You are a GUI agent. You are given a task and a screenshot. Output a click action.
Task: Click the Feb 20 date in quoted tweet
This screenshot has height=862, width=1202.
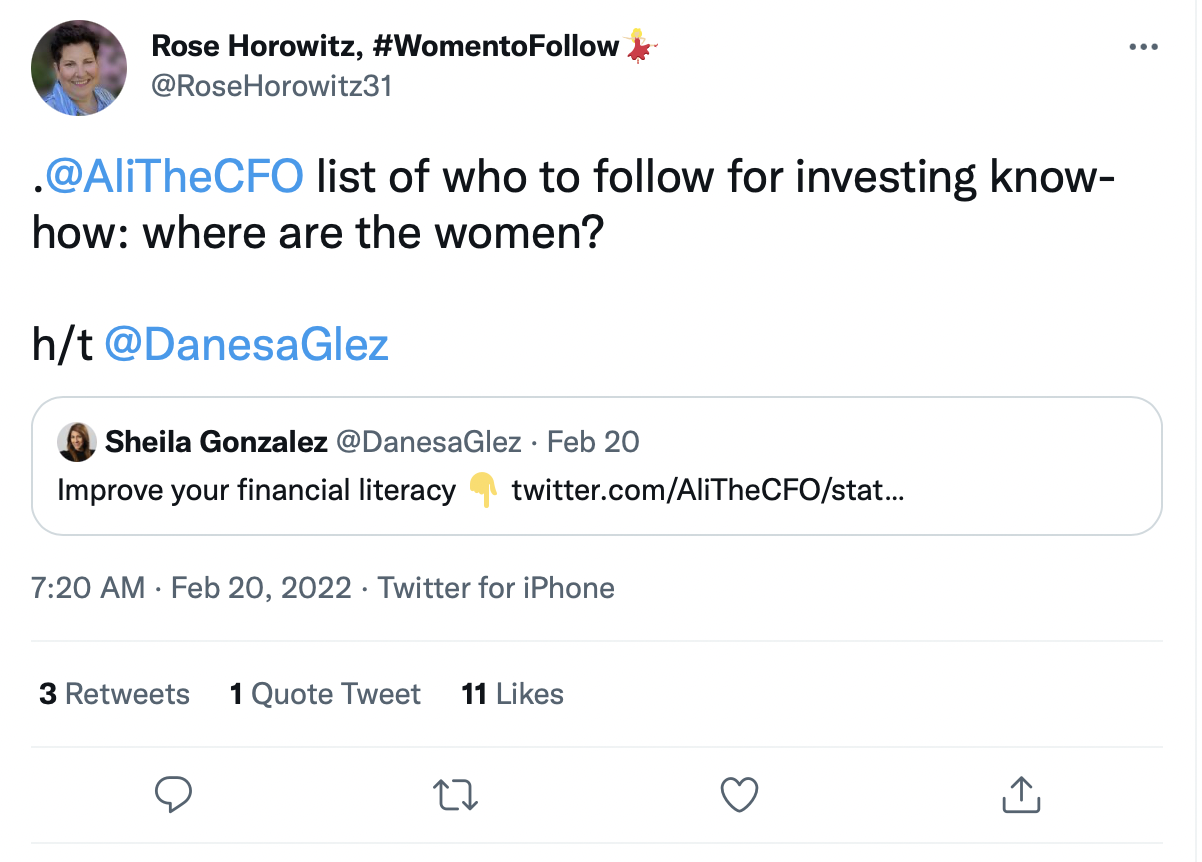(593, 442)
